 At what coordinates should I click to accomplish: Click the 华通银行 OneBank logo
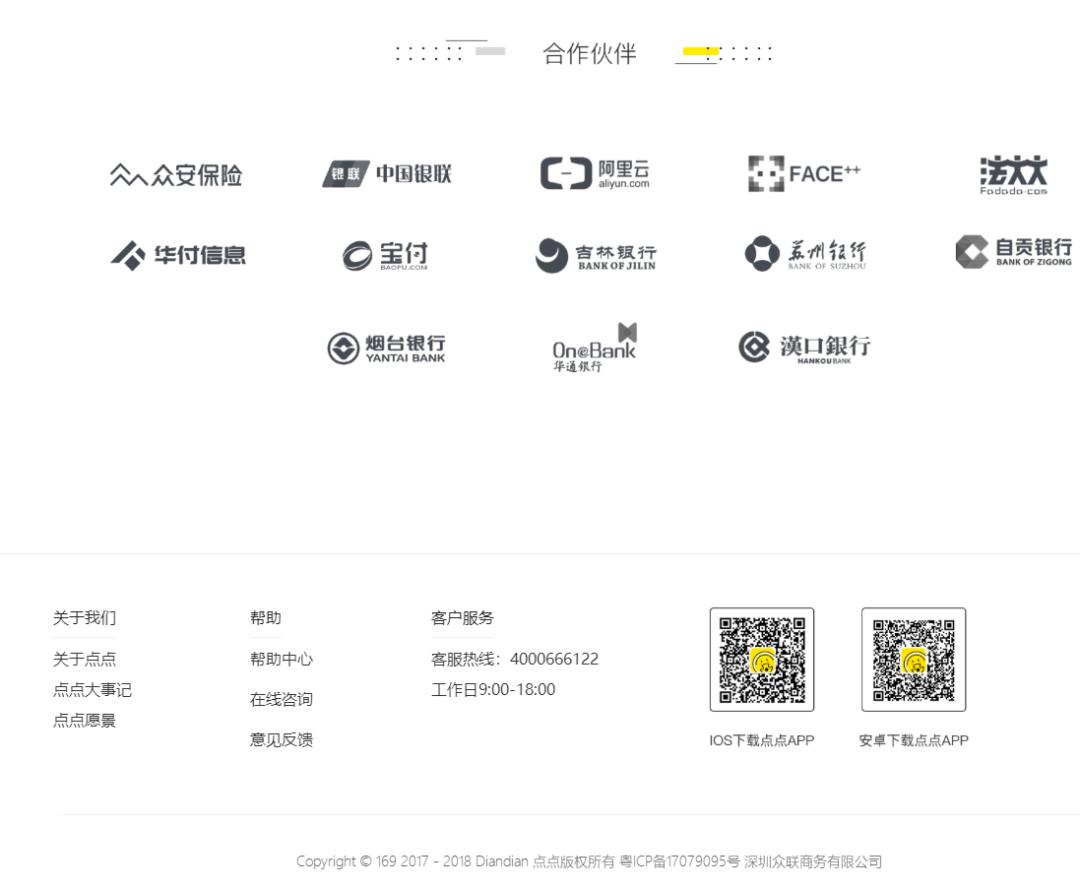click(x=597, y=347)
